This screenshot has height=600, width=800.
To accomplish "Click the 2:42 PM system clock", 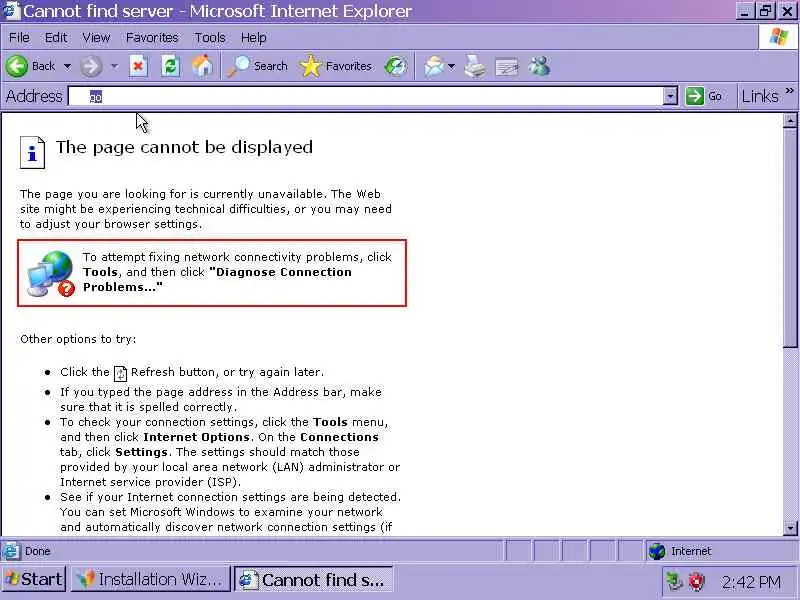I will click(751, 582).
